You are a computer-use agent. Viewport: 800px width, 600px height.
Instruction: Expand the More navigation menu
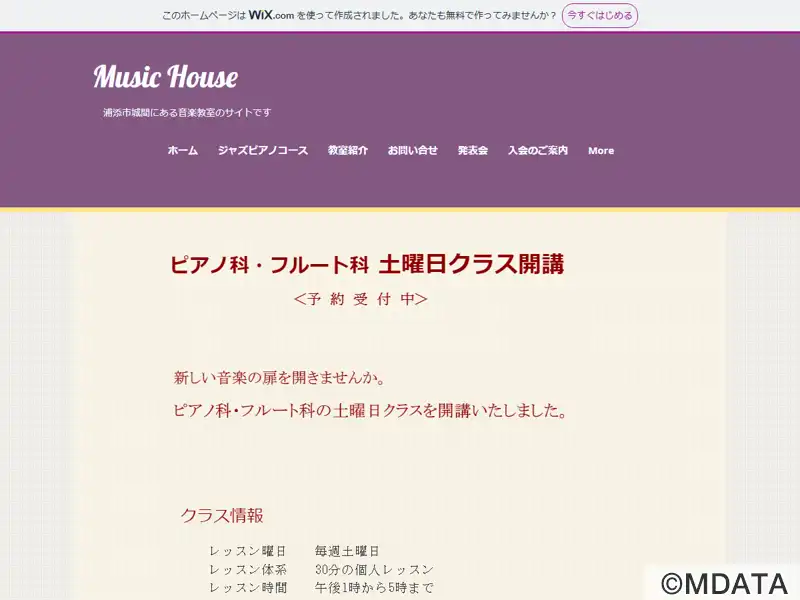(x=601, y=151)
